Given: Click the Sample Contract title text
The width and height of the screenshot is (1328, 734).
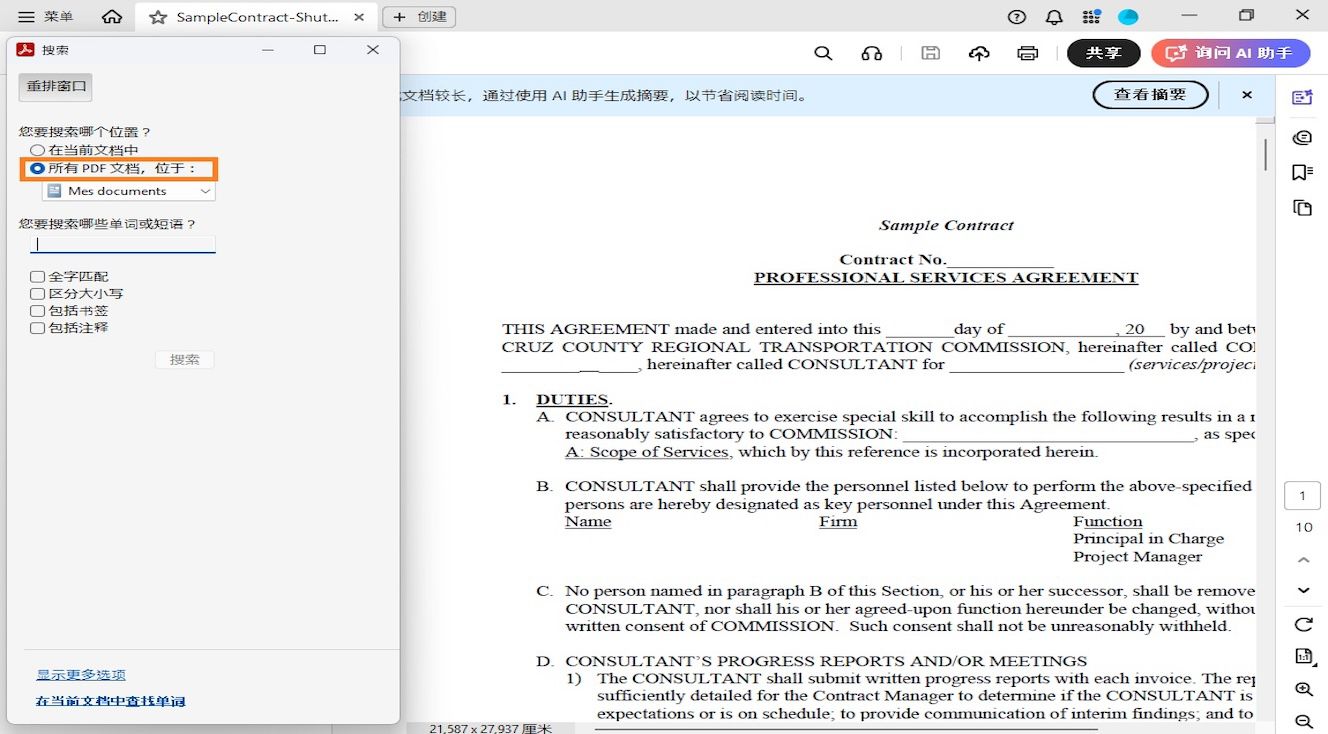Looking at the screenshot, I should (x=946, y=226).
